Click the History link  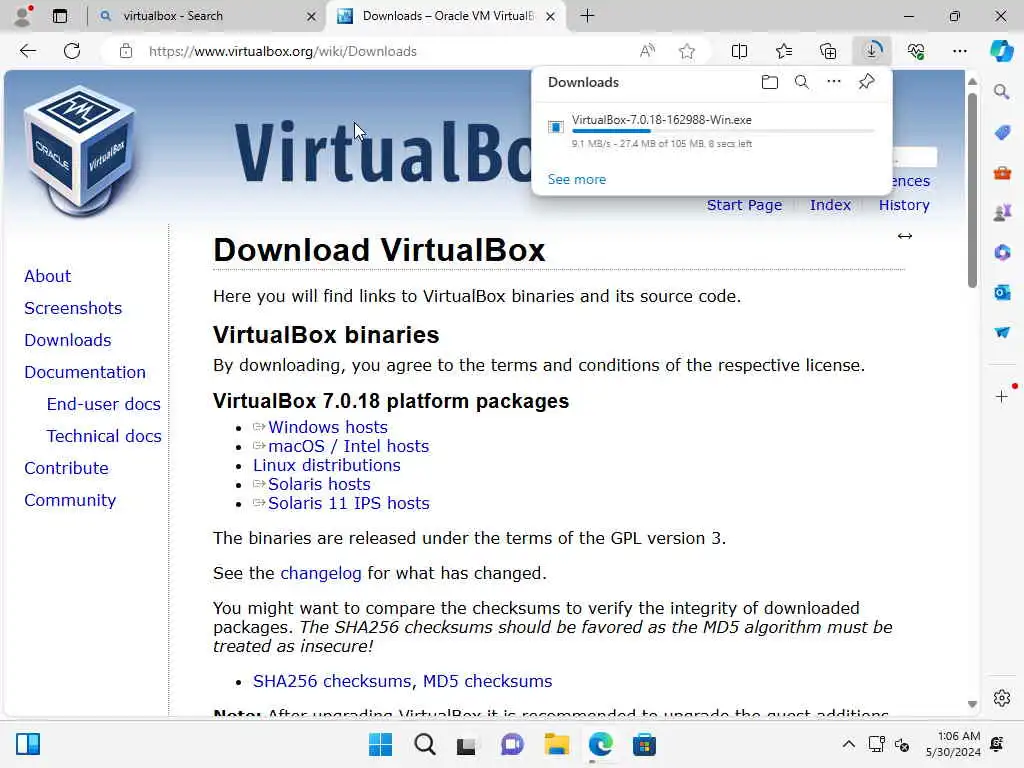(x=904, y=205)
